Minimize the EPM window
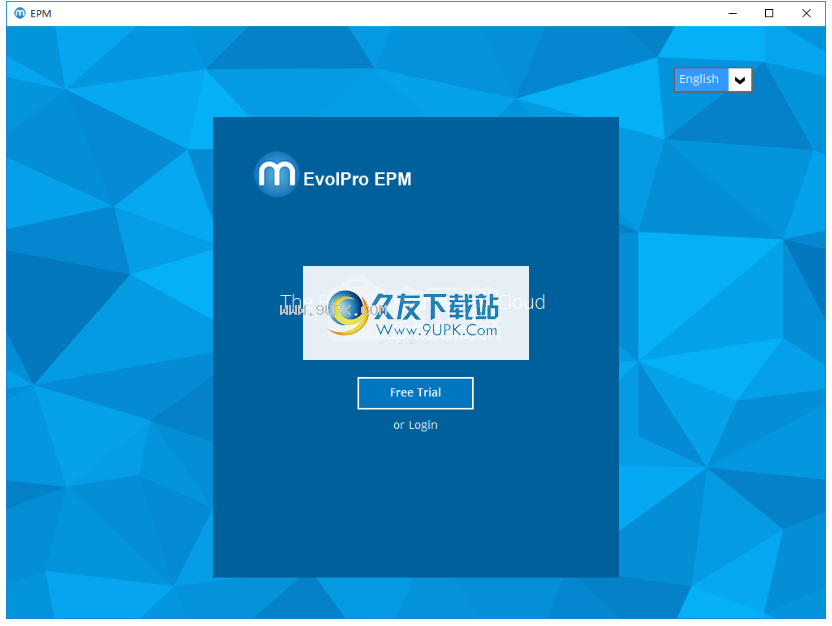The height and width of the screenshot is (626, 832). click(x=733, y=13)
